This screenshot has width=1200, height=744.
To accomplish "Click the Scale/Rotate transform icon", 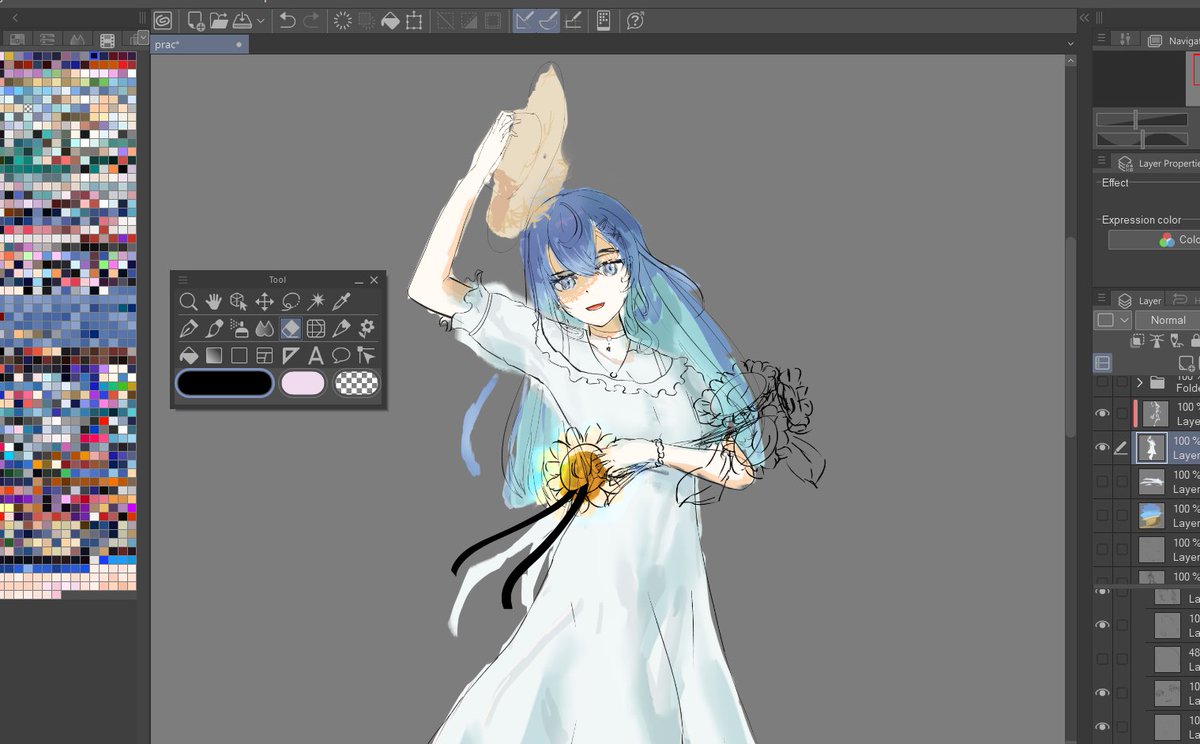I will tap(414, 20).
